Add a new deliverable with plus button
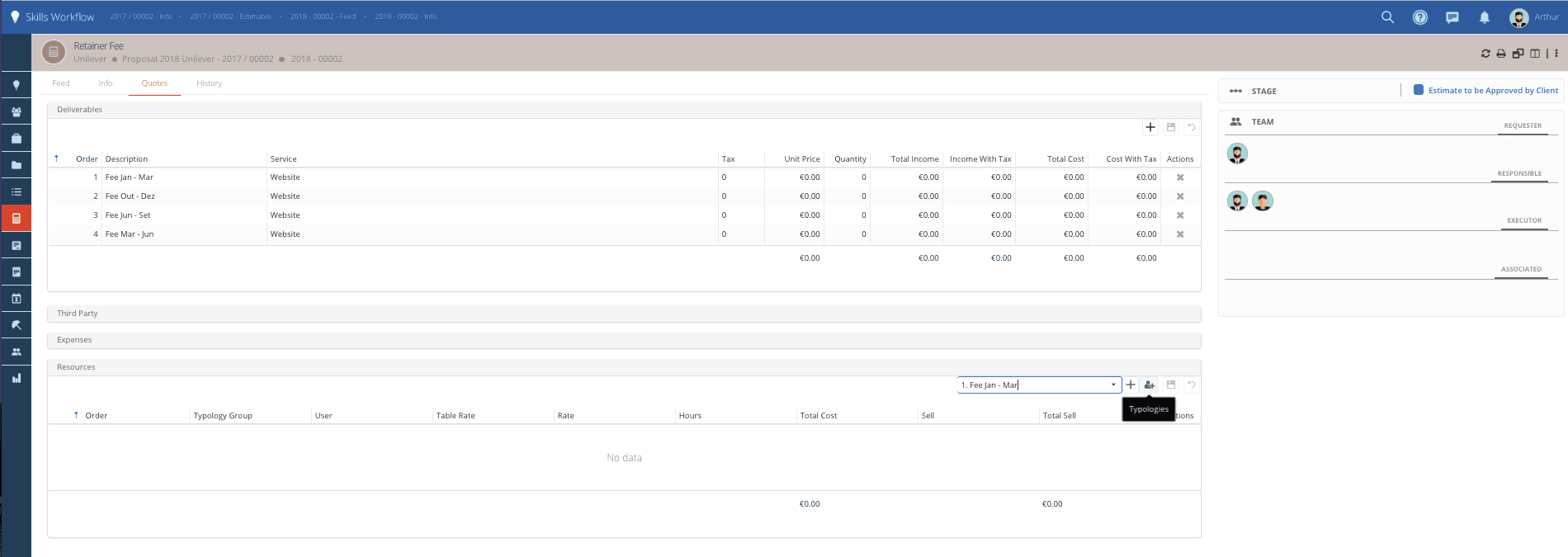 (x=1150, y=127)
